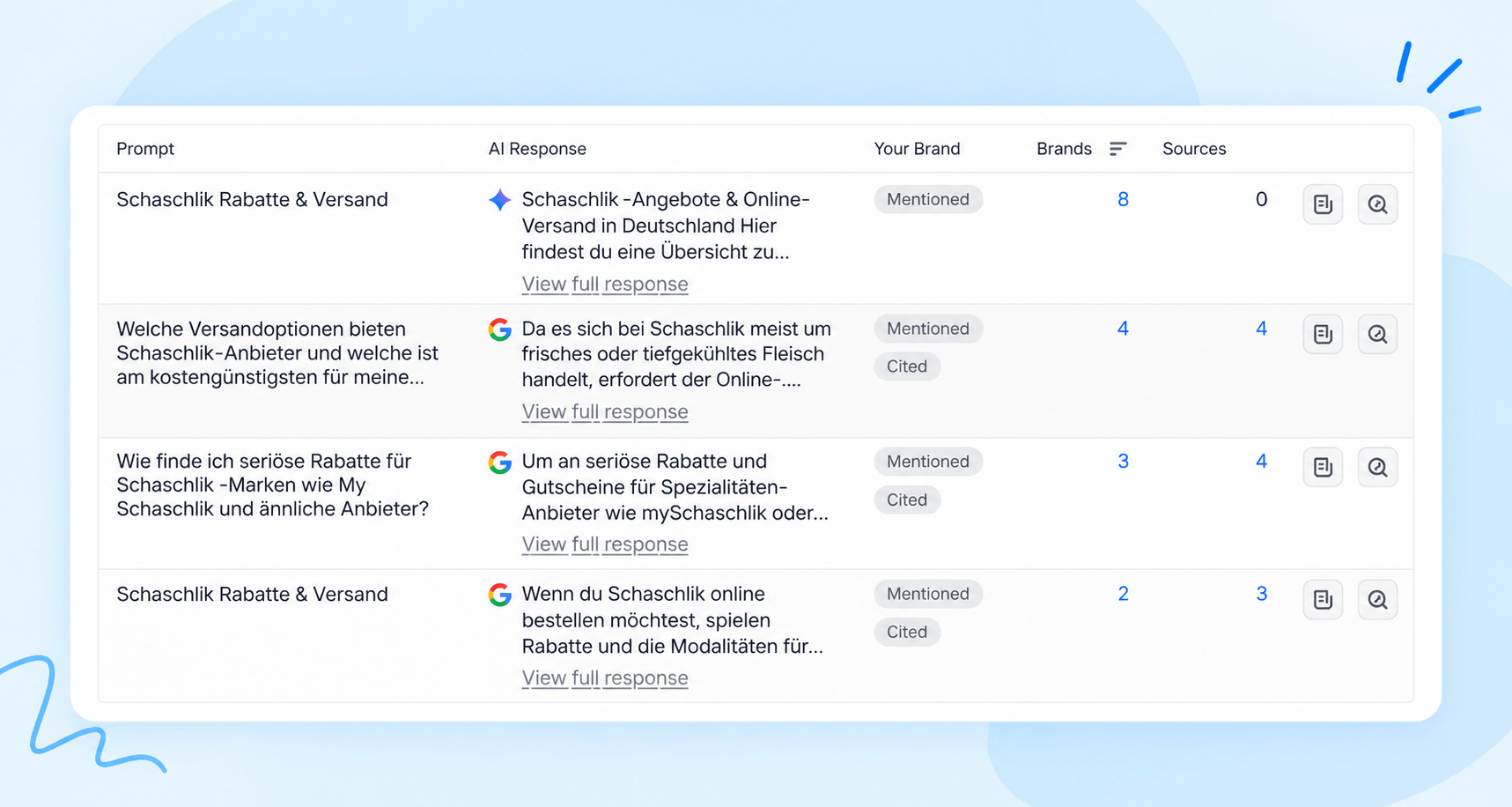Click magnifier icon in last table row
The height and width of the screenshot is (807, 1512).
pos(1377,600)
